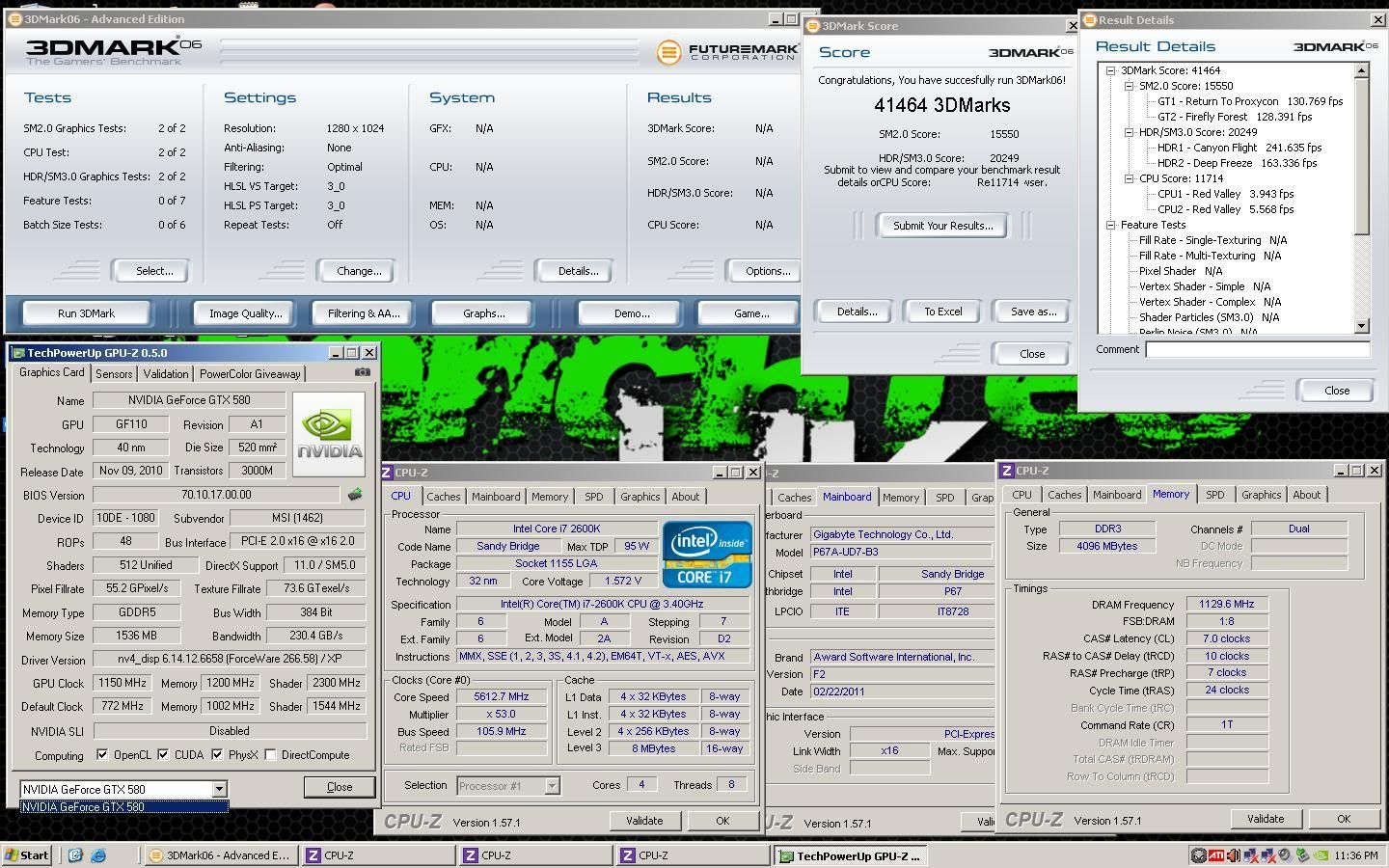The height and width of the screenshot is (868, 1389).
Task: Click the GPU-Z title bar icon
Action: [x=17, y=353]
